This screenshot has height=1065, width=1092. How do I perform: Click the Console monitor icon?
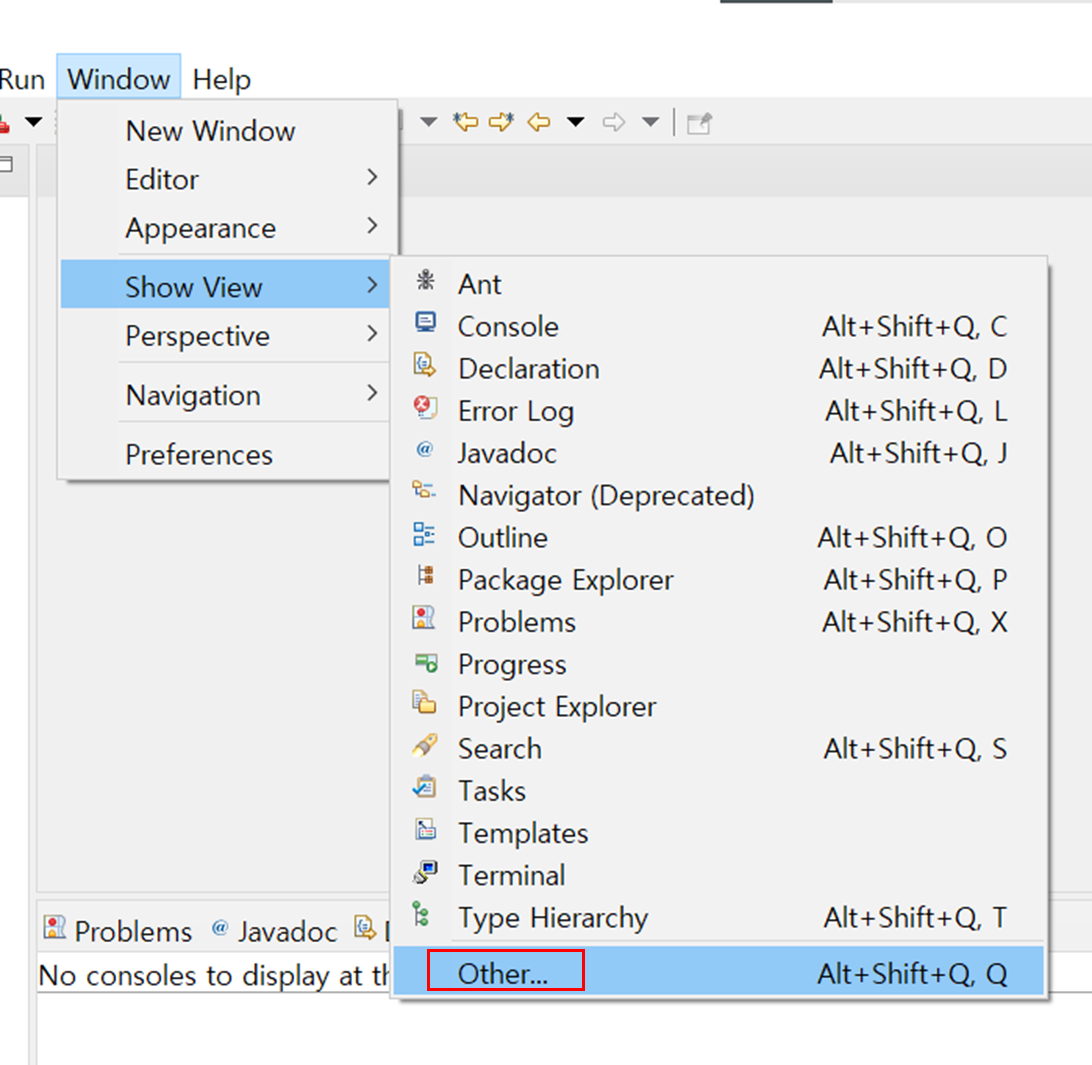(426, 322)
